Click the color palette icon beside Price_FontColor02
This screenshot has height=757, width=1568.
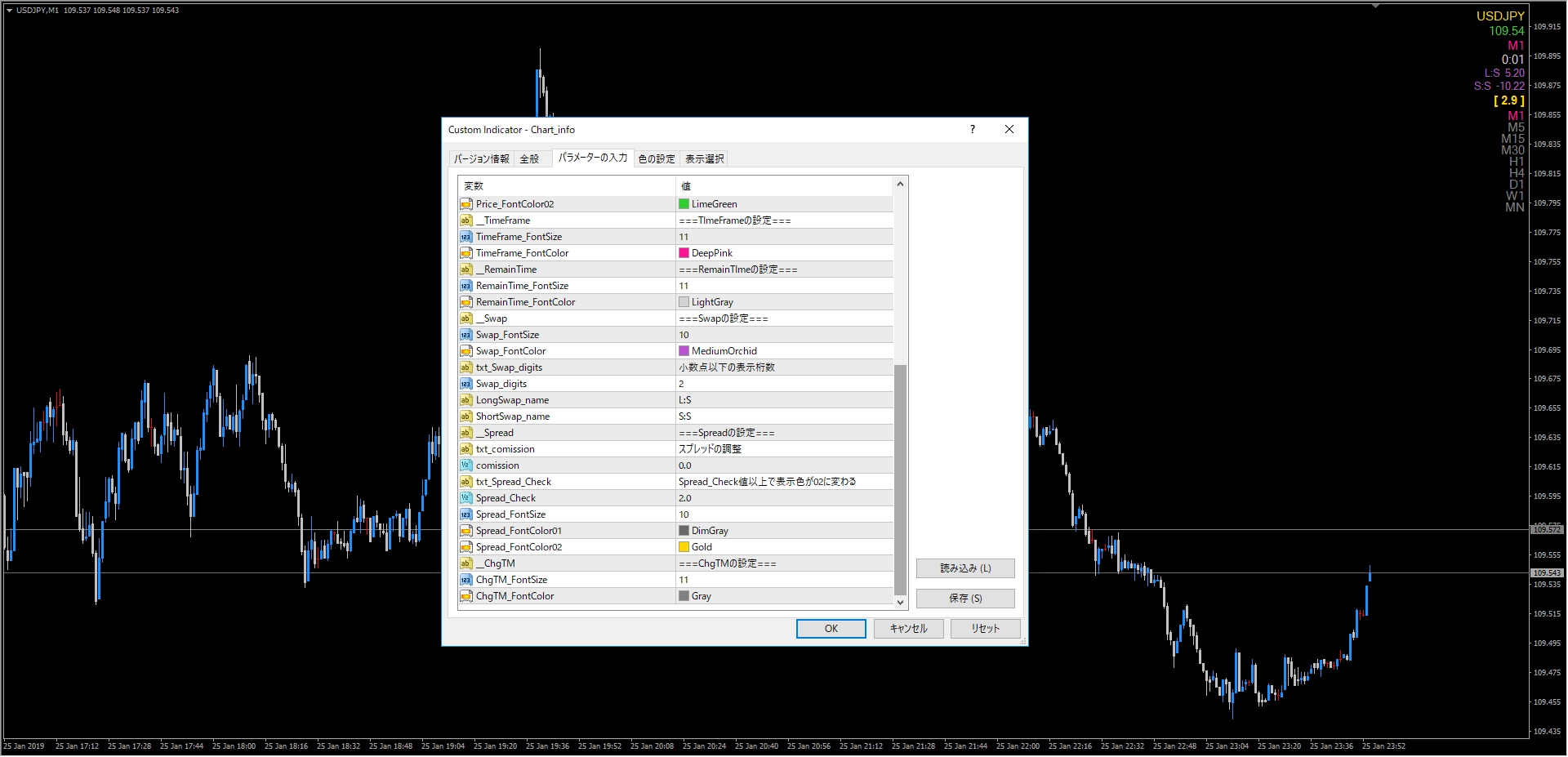pos(466,203)
